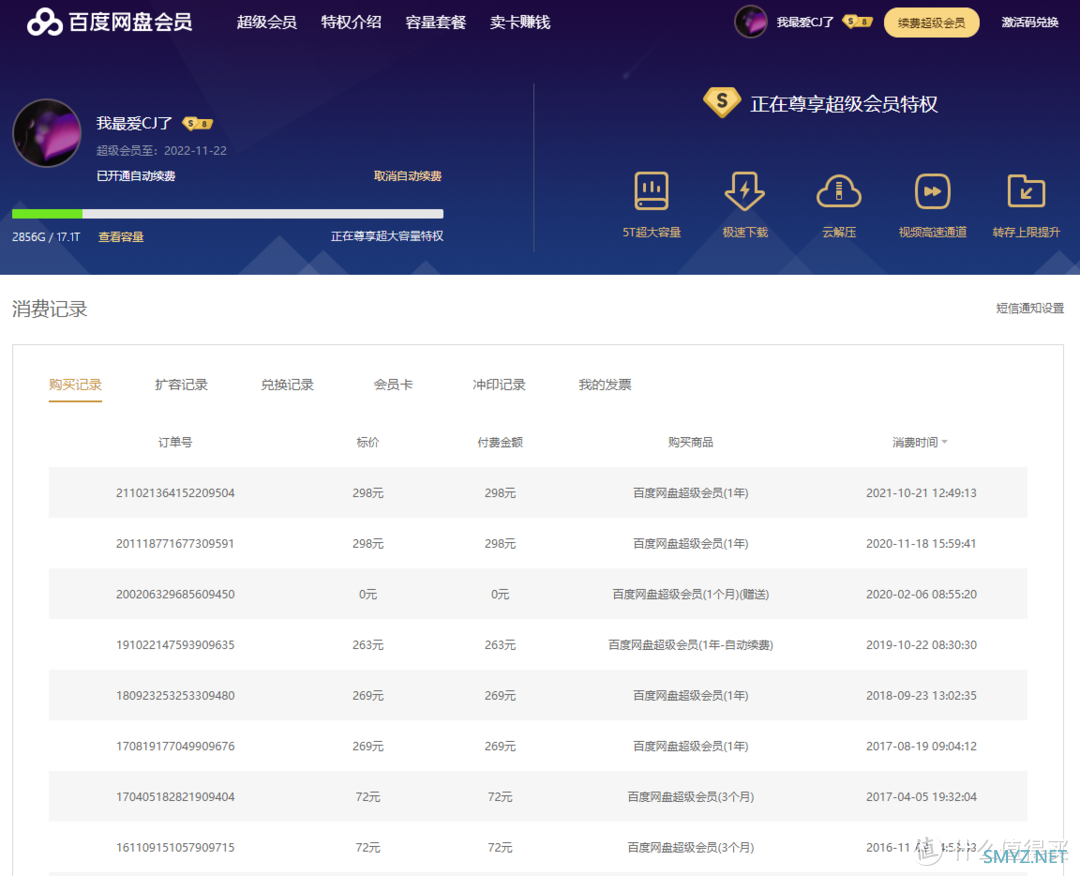Open the 超级会员 menu item
This screenshot has width=1080, height=876.
pyautogui.click(x=266, y=22)
